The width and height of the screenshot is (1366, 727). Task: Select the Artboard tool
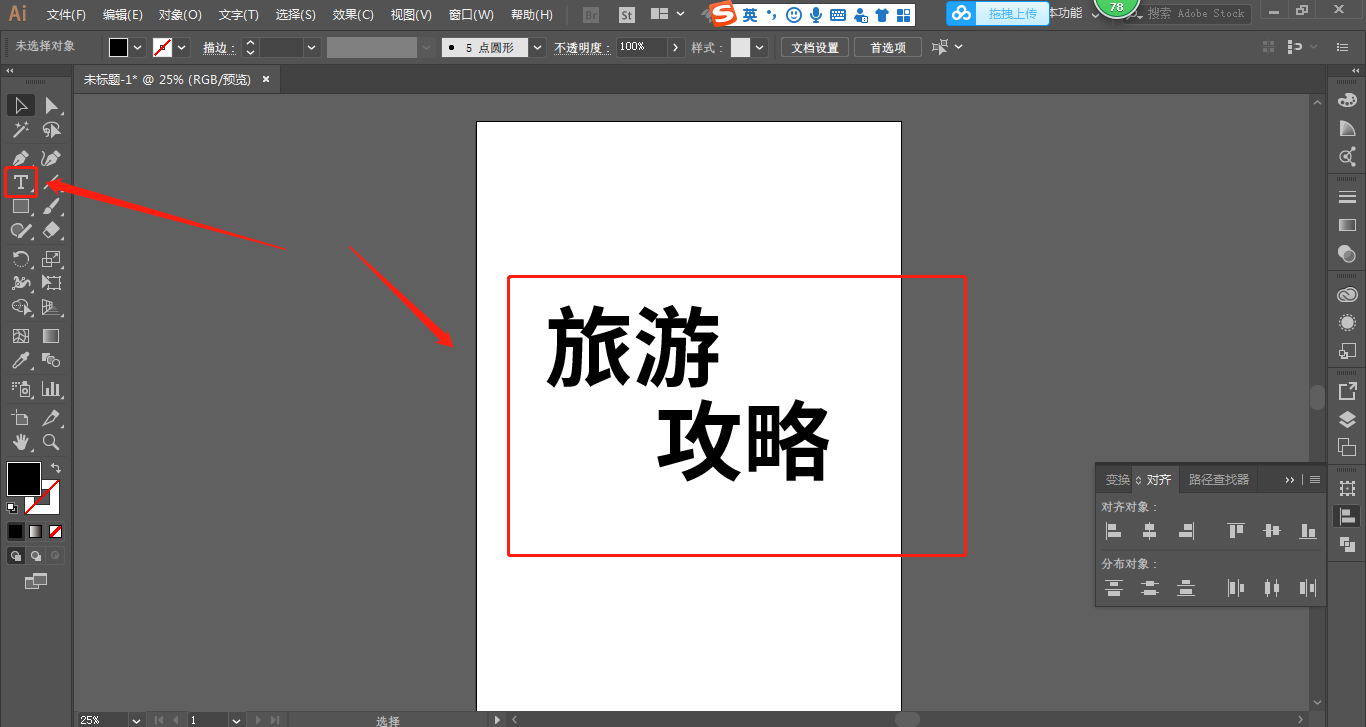(x=21, y=417)
